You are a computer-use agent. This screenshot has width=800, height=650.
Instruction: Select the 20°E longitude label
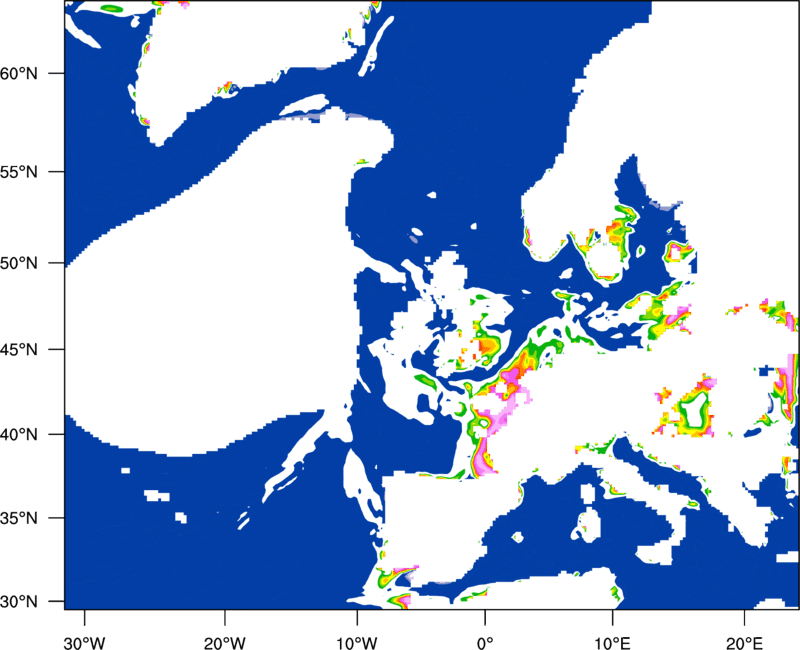point(744,643)
